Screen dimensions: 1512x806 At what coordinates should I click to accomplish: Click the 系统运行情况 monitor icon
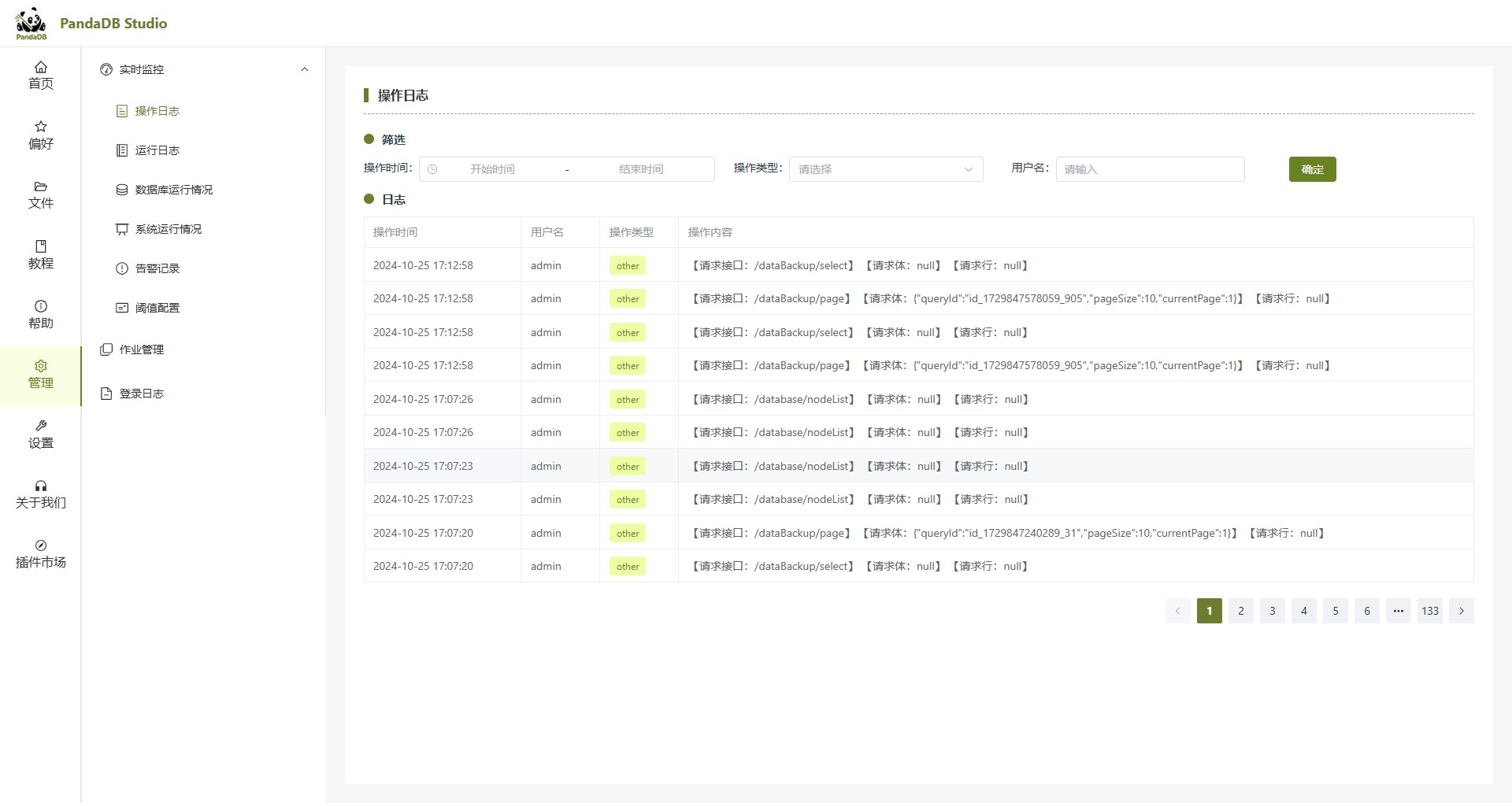(122, 229)
